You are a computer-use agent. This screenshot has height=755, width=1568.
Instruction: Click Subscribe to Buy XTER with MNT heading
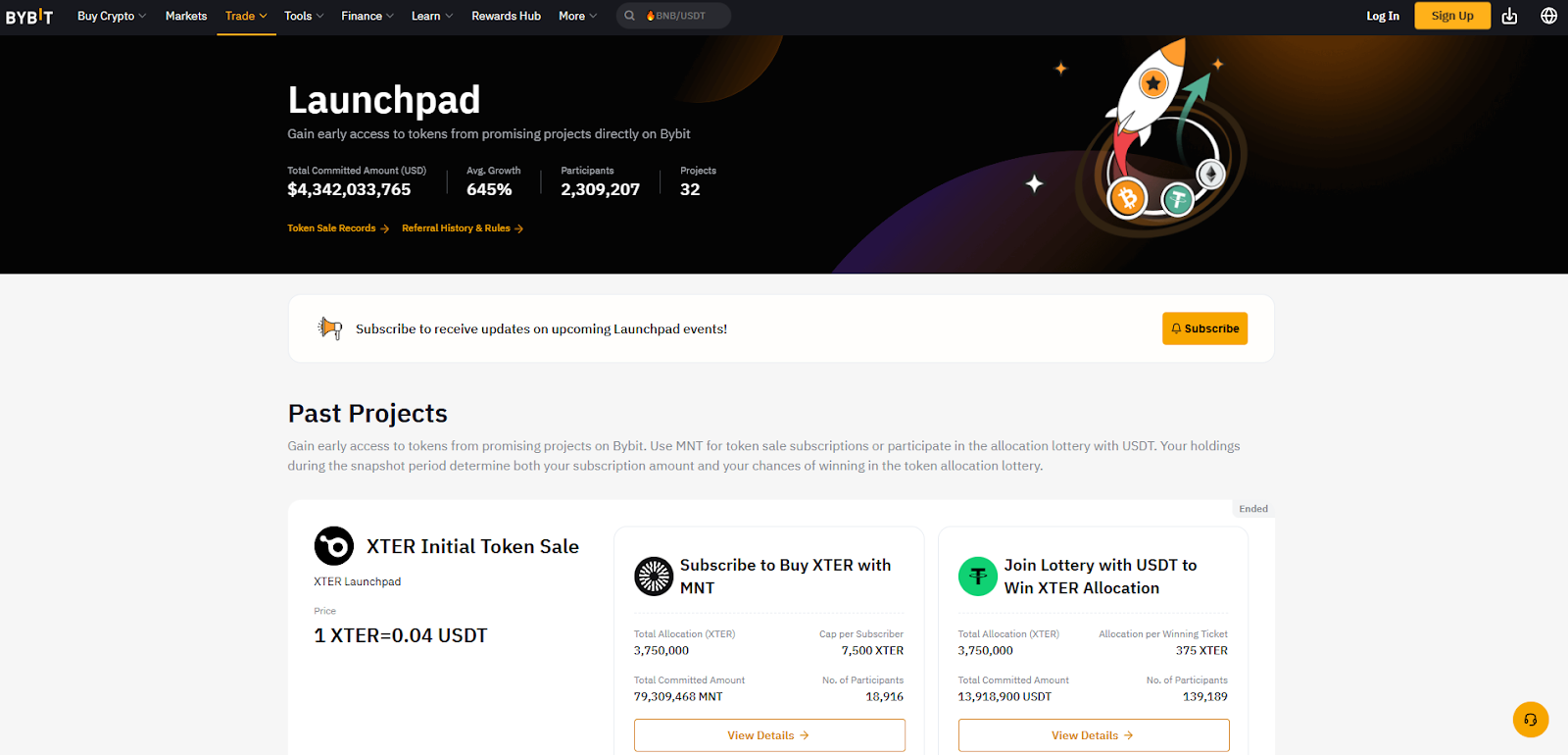pyautogui.click(x=785, y=577)
